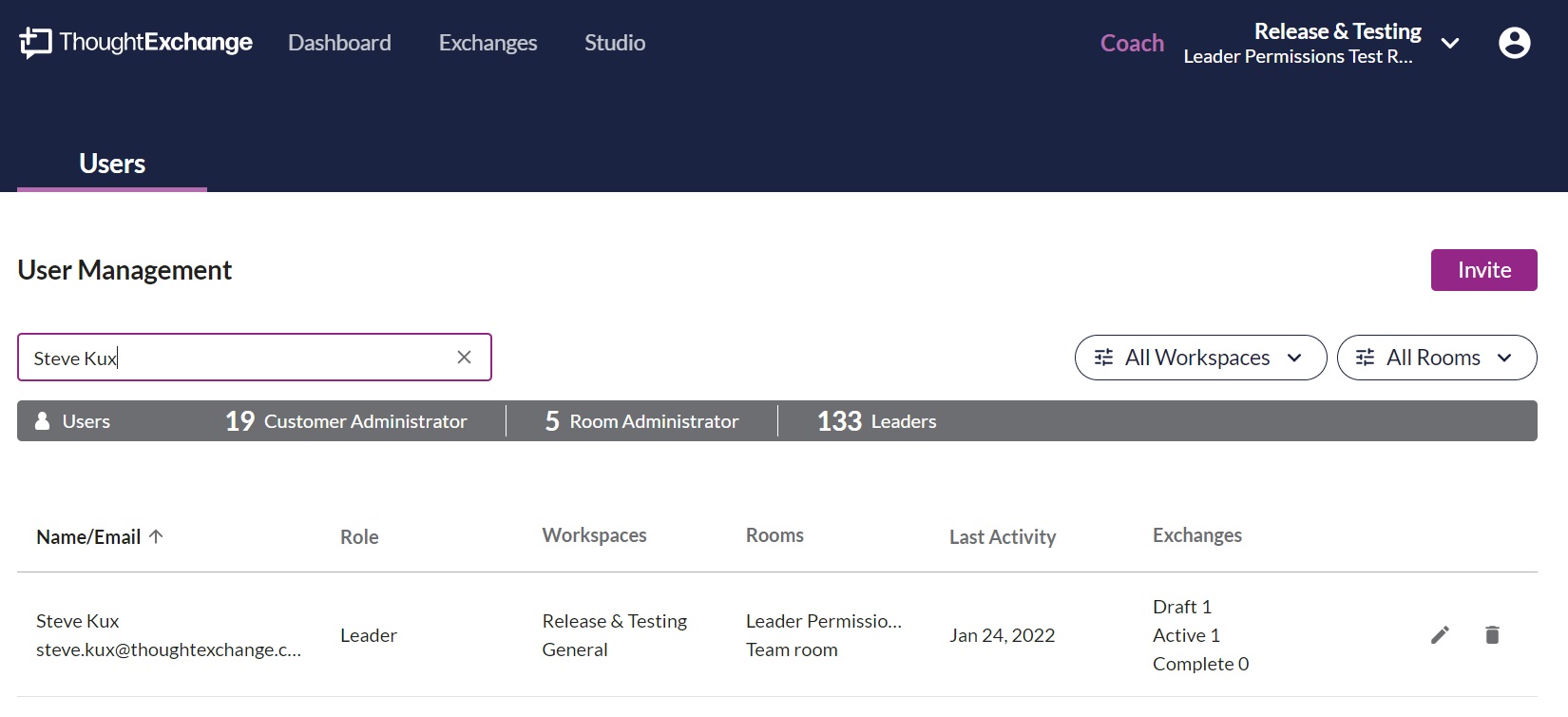The width and height of the screenshot is (1568, 717).
Task: Click the 133 Leaders count
Action: tap(876, 420)
